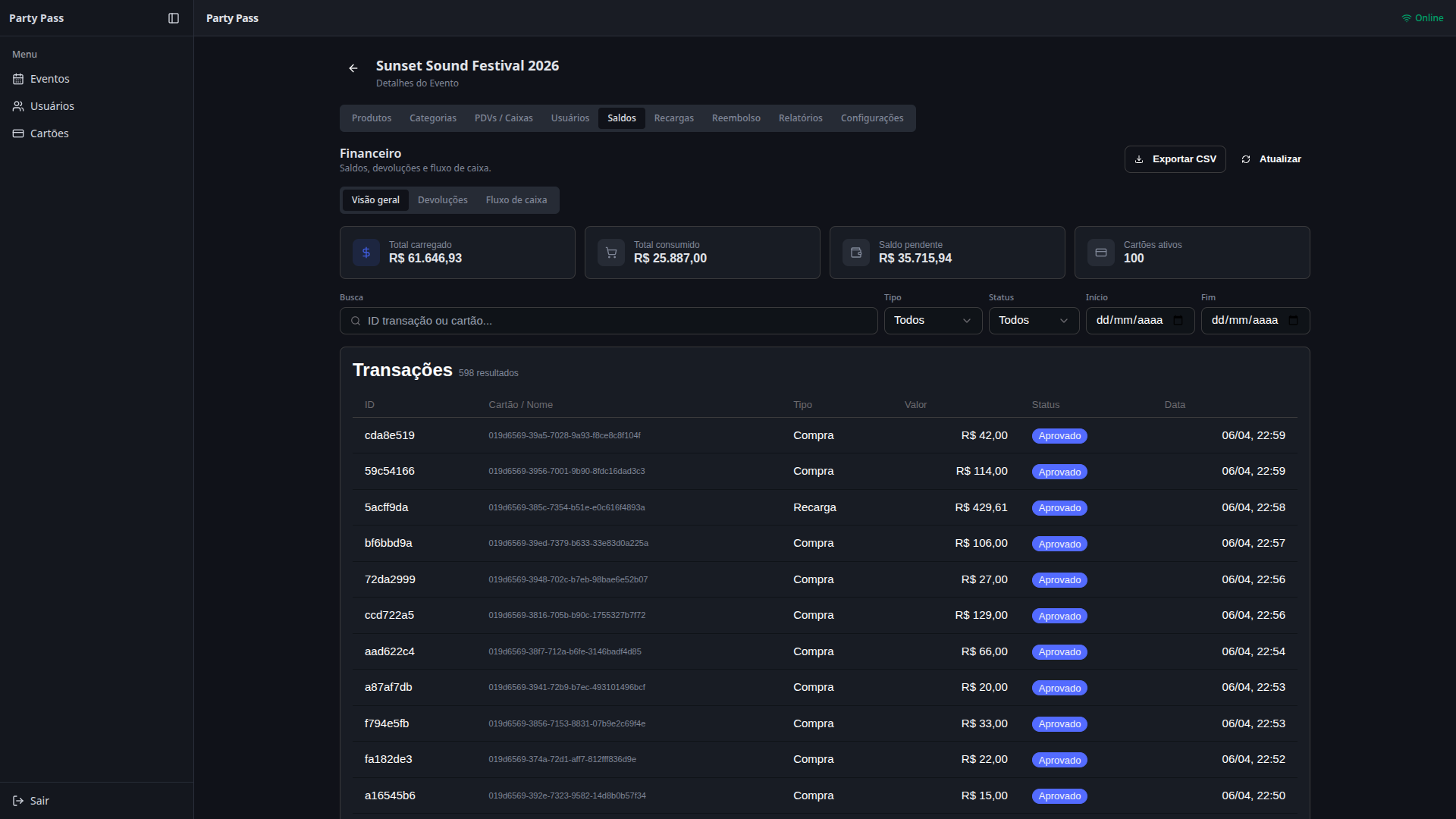Click the dollar icon on Total carregado card
Viewport: 1456px width, 819px height.
(366, 253)
